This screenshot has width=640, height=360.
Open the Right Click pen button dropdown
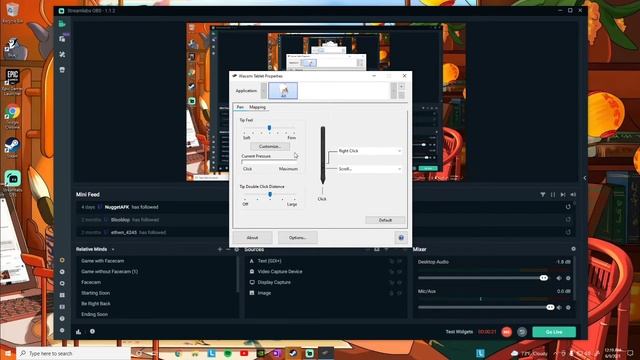tap(369, 151)
